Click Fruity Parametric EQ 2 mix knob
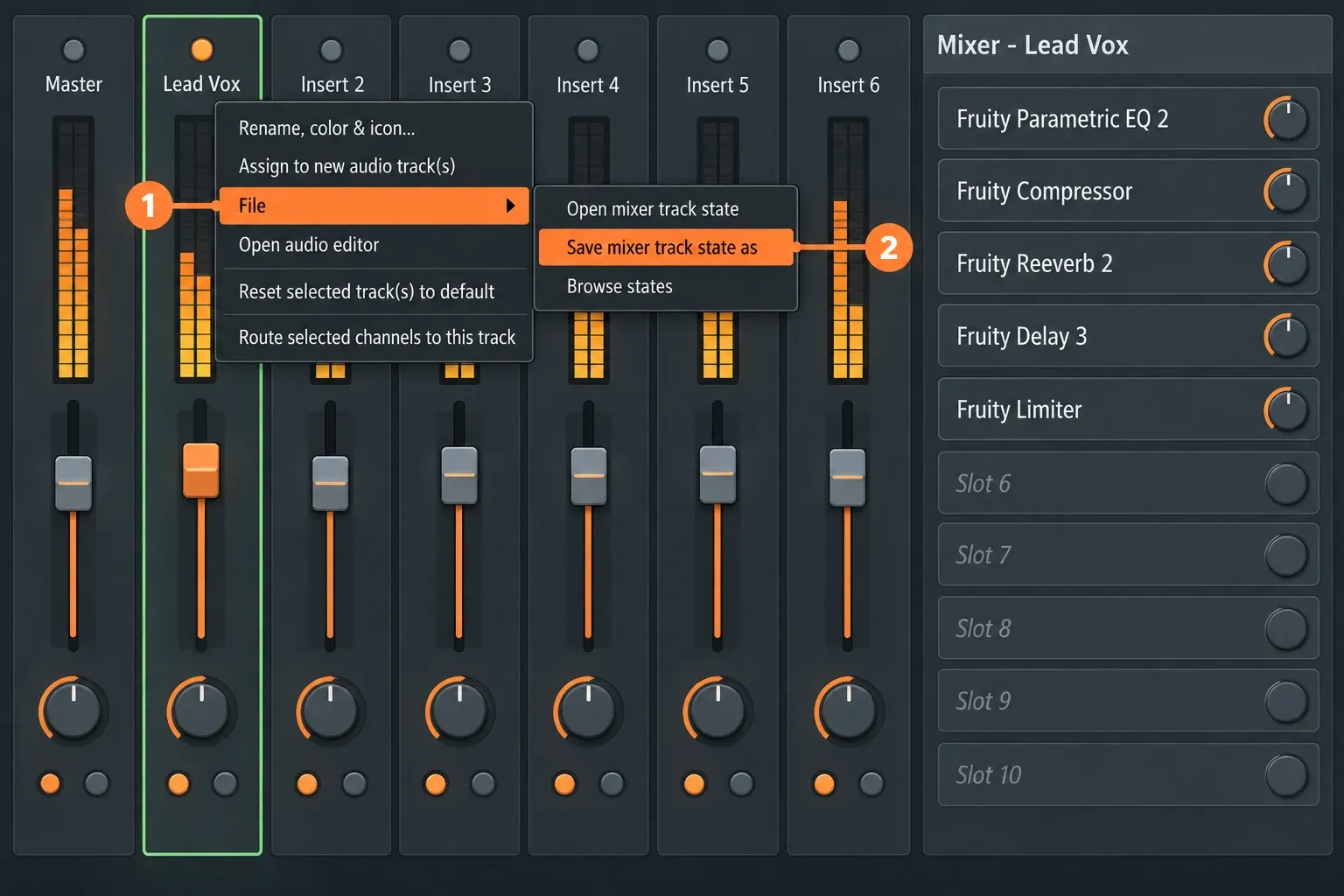1344x896 pixels. pyautogui.click(x=1287, y=119)
